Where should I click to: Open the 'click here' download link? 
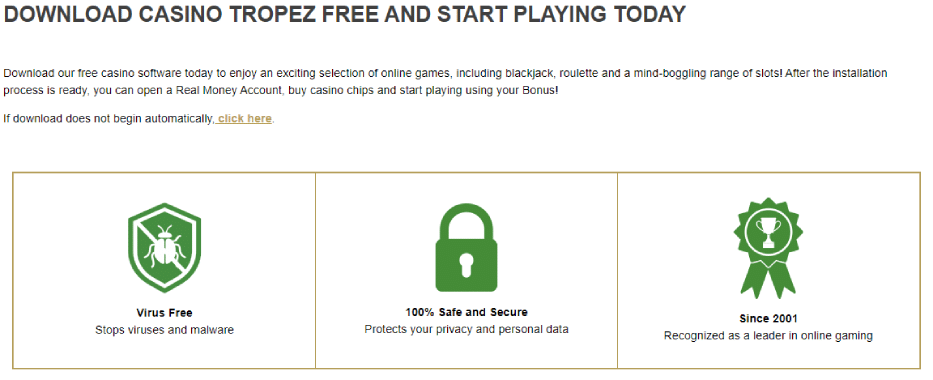pos(245,118)
